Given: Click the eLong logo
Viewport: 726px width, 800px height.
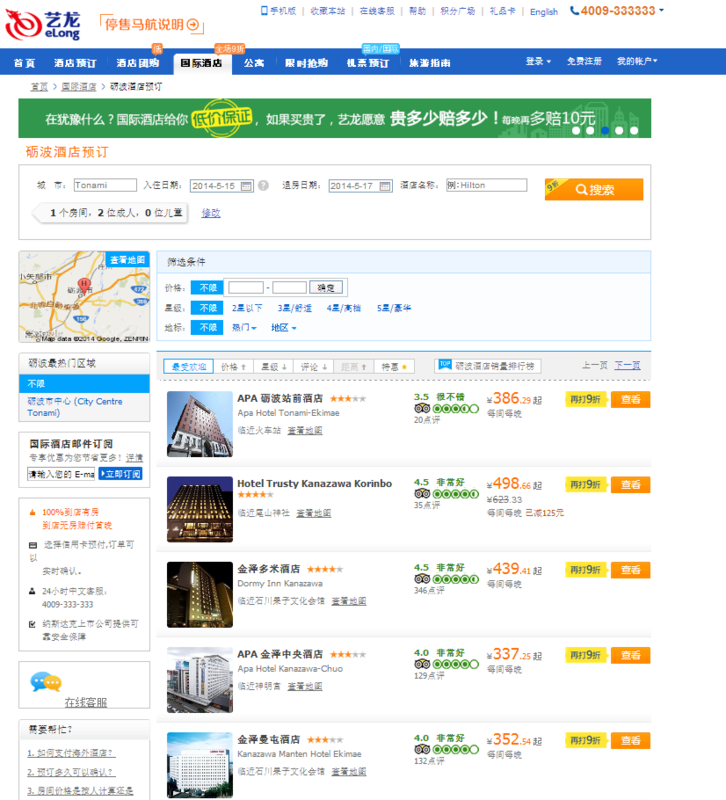Looking at the screenshot, I should click(43, 25).
